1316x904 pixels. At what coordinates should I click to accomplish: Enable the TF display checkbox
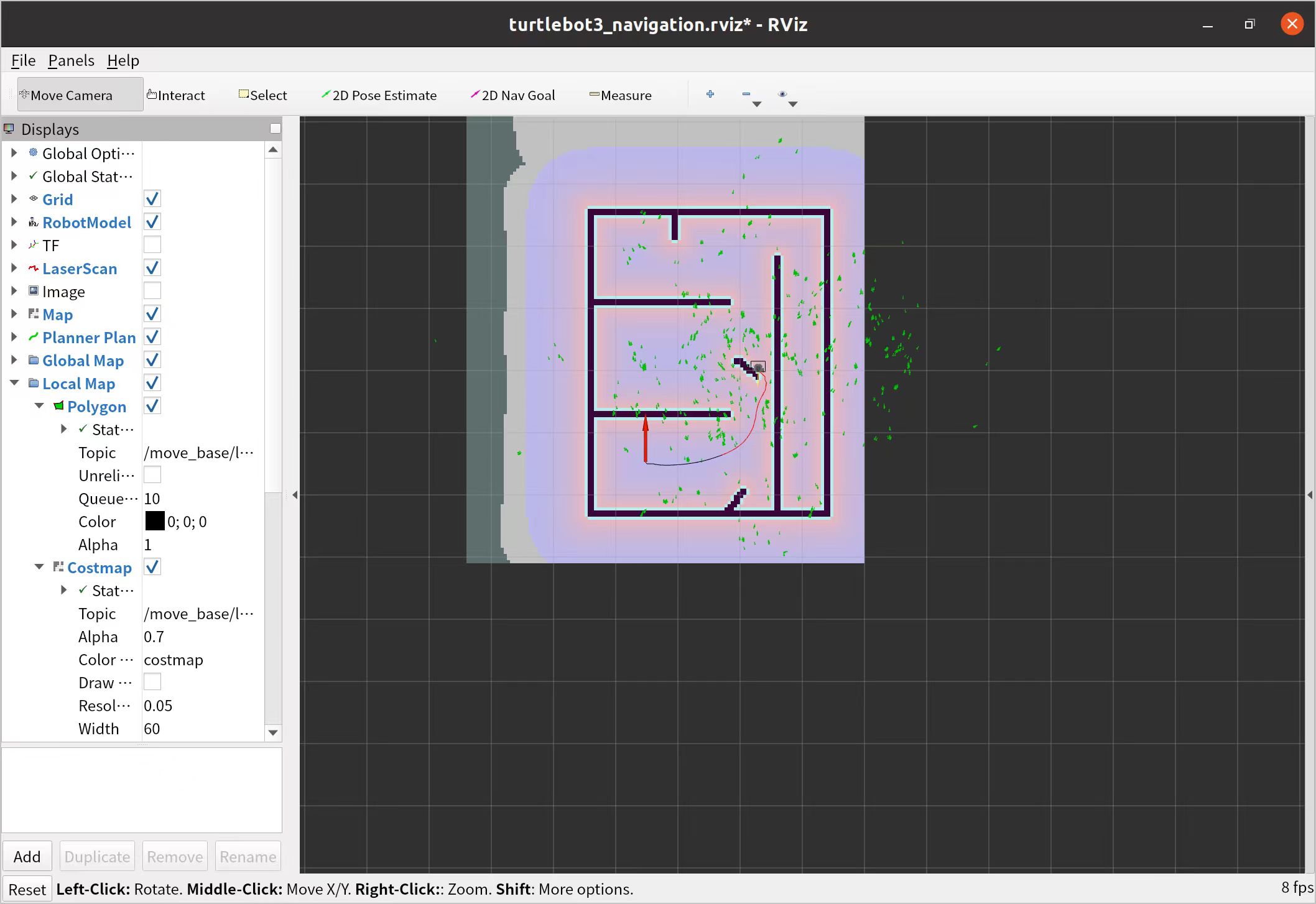(152, 245)
